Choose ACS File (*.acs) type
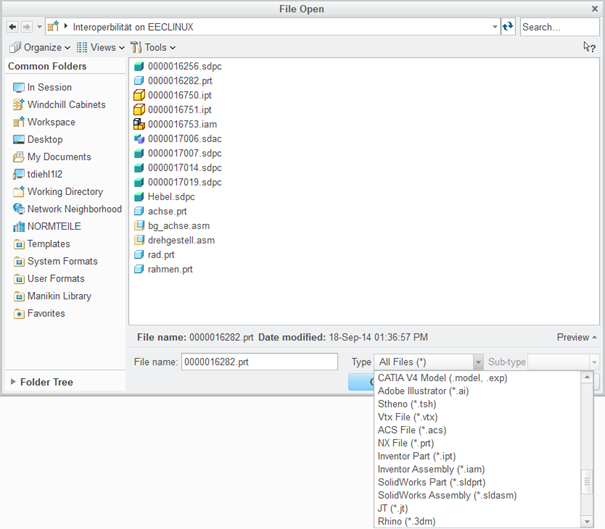This screenshot has width=605, height=529. point(412,430)
